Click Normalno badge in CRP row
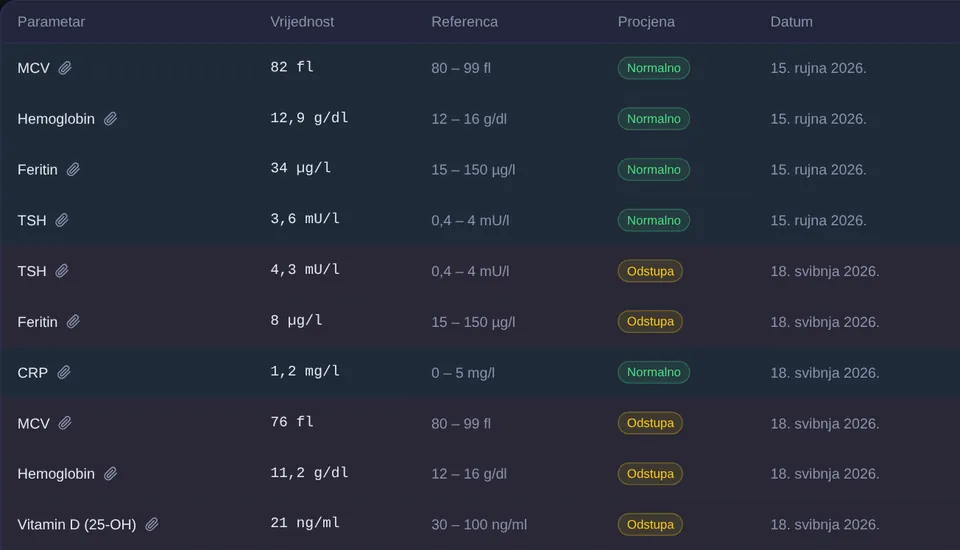Image resolution: width=960 pixels, height=550 pixels. point(654,372)
